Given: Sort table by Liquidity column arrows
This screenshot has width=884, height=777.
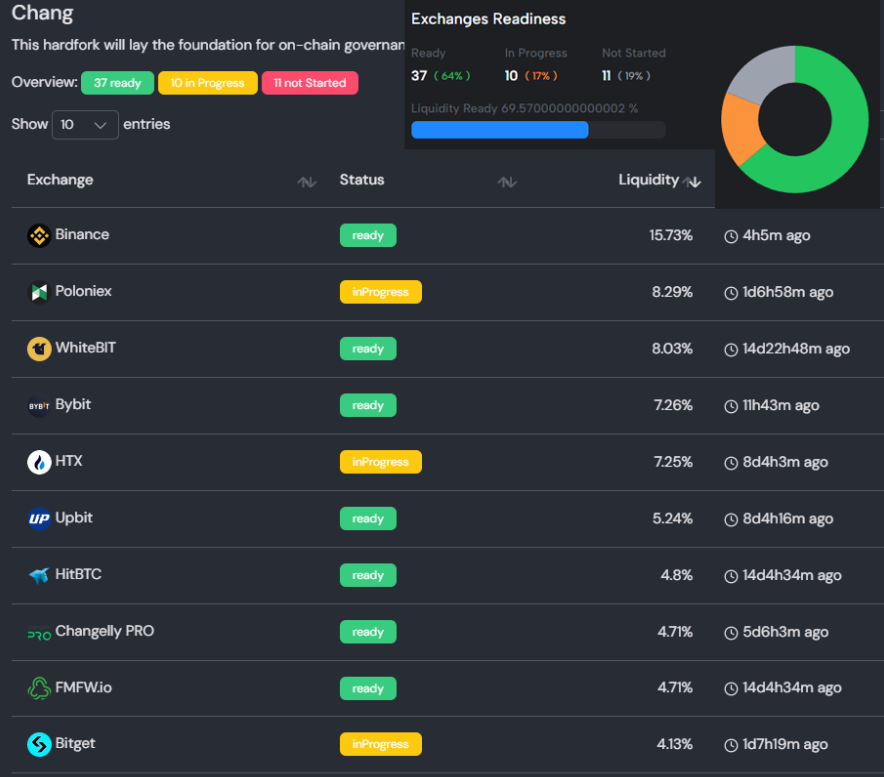Looking at the screenshot, I should point(692,182).
